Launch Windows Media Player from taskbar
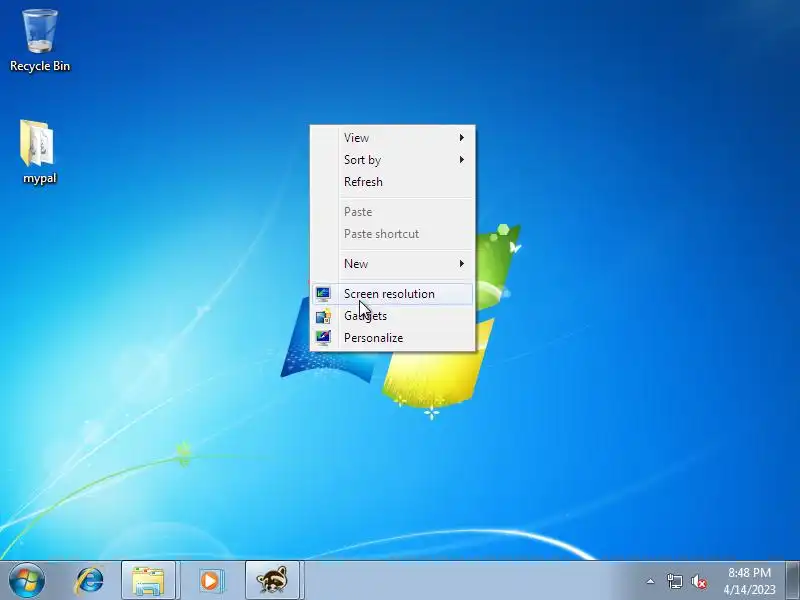800x600 pixels. pyautogui.click(x=210, y=580)
